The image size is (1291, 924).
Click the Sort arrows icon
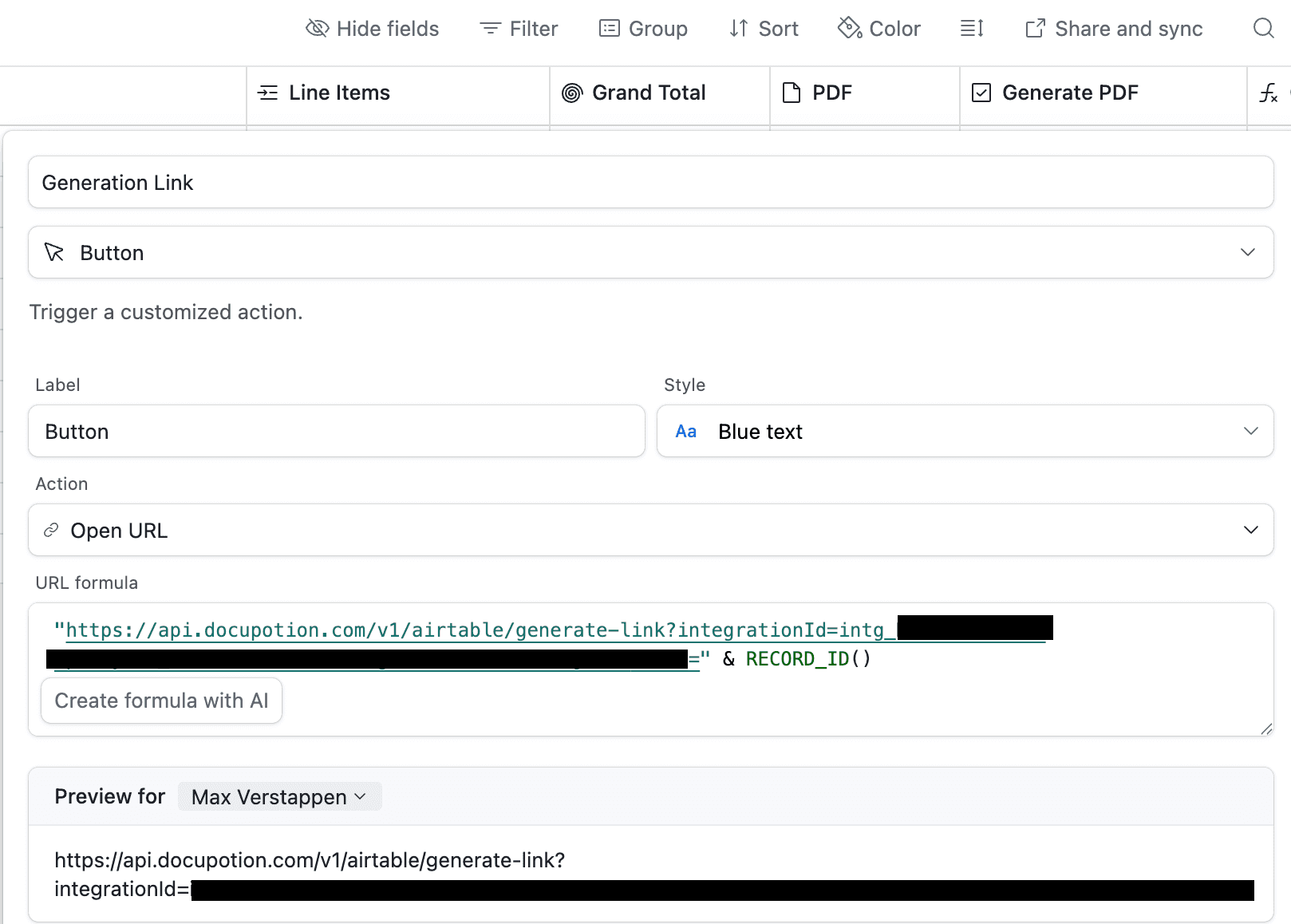(x=739, y=29)
